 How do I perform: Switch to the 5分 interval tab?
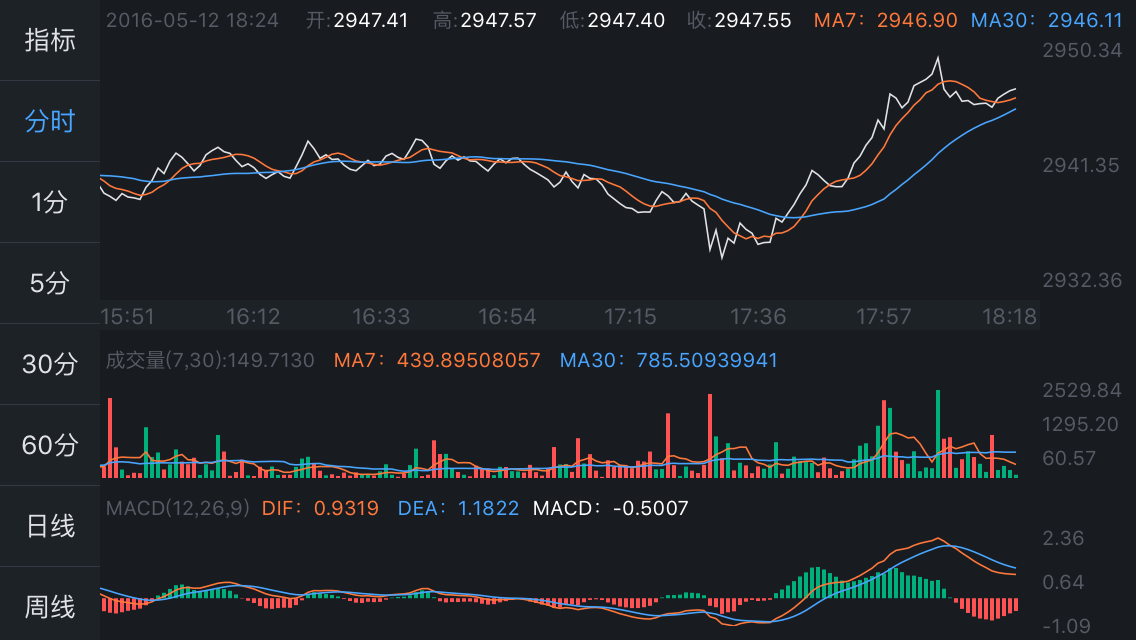coord(50,283)
